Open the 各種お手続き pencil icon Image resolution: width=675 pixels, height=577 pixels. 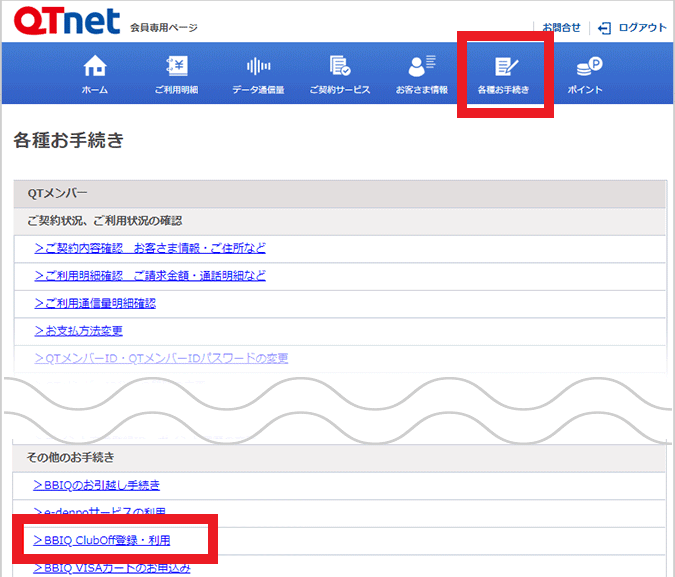click(x=506, y=66)
